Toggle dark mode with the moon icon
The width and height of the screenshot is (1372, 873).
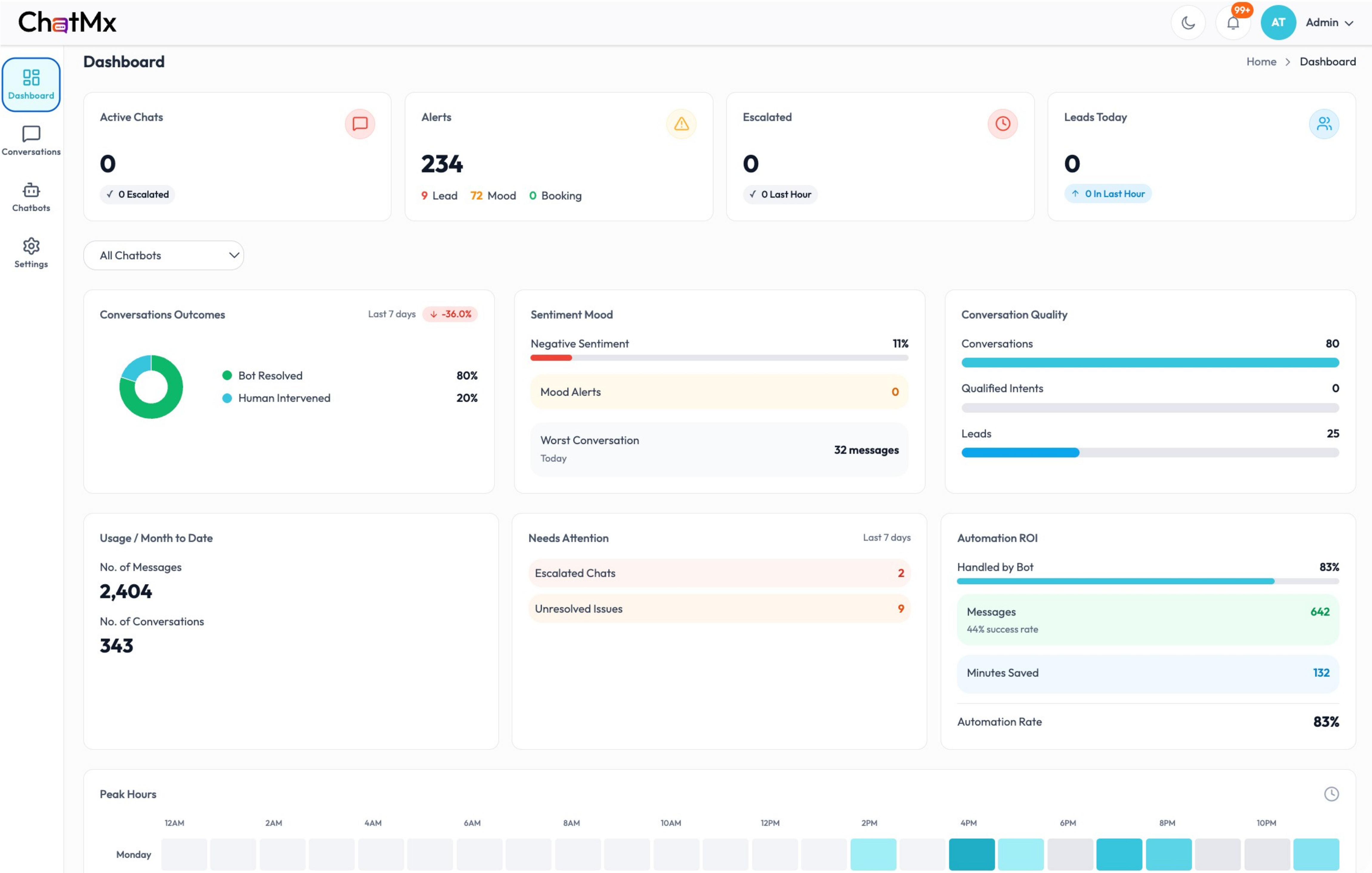1188,23
